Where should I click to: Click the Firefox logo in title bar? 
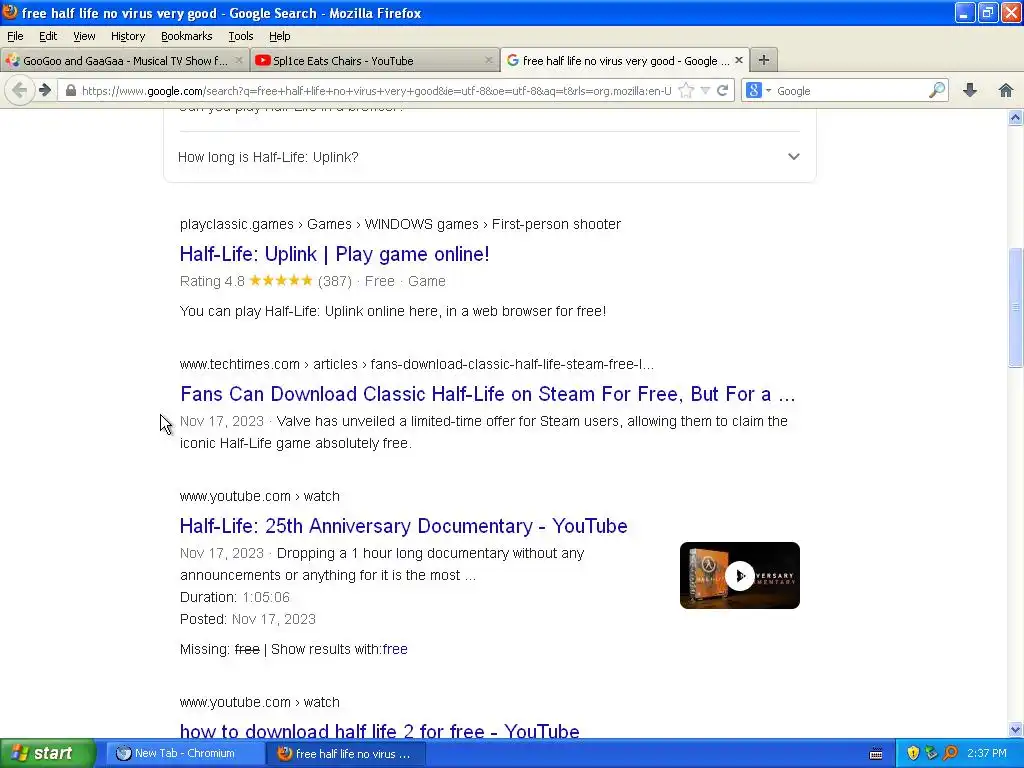point(10,12)
